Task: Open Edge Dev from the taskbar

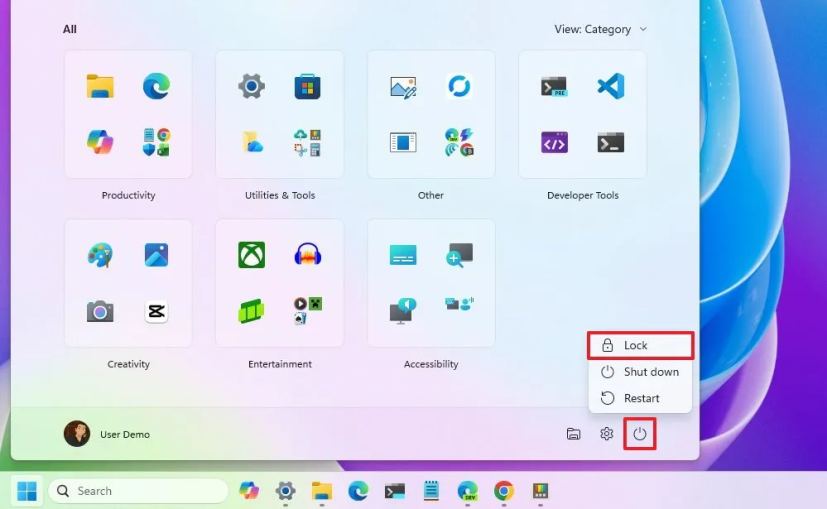Action: click(x=468, y=491)
